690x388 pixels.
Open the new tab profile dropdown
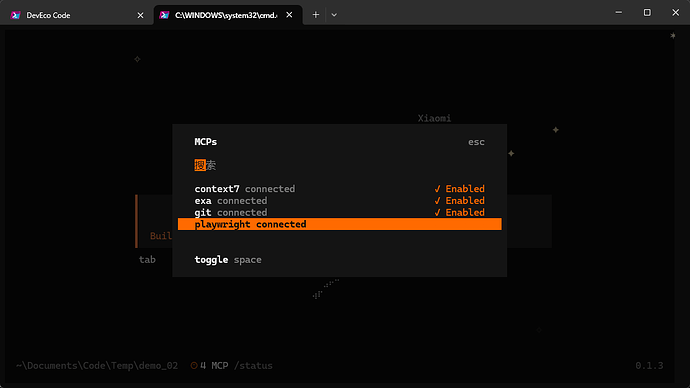tap(334, 15)
